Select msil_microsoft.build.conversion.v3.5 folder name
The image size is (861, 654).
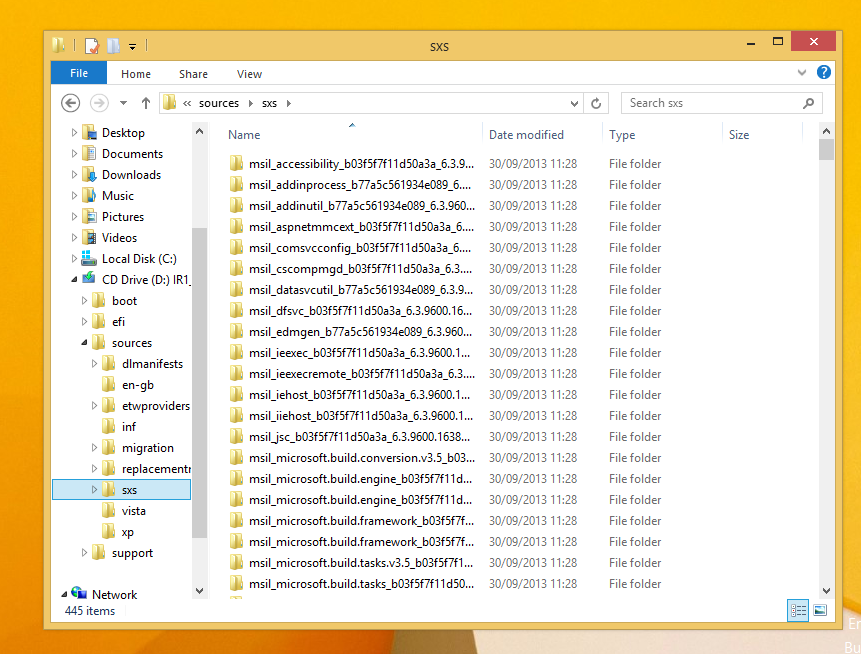pos(361,458)
